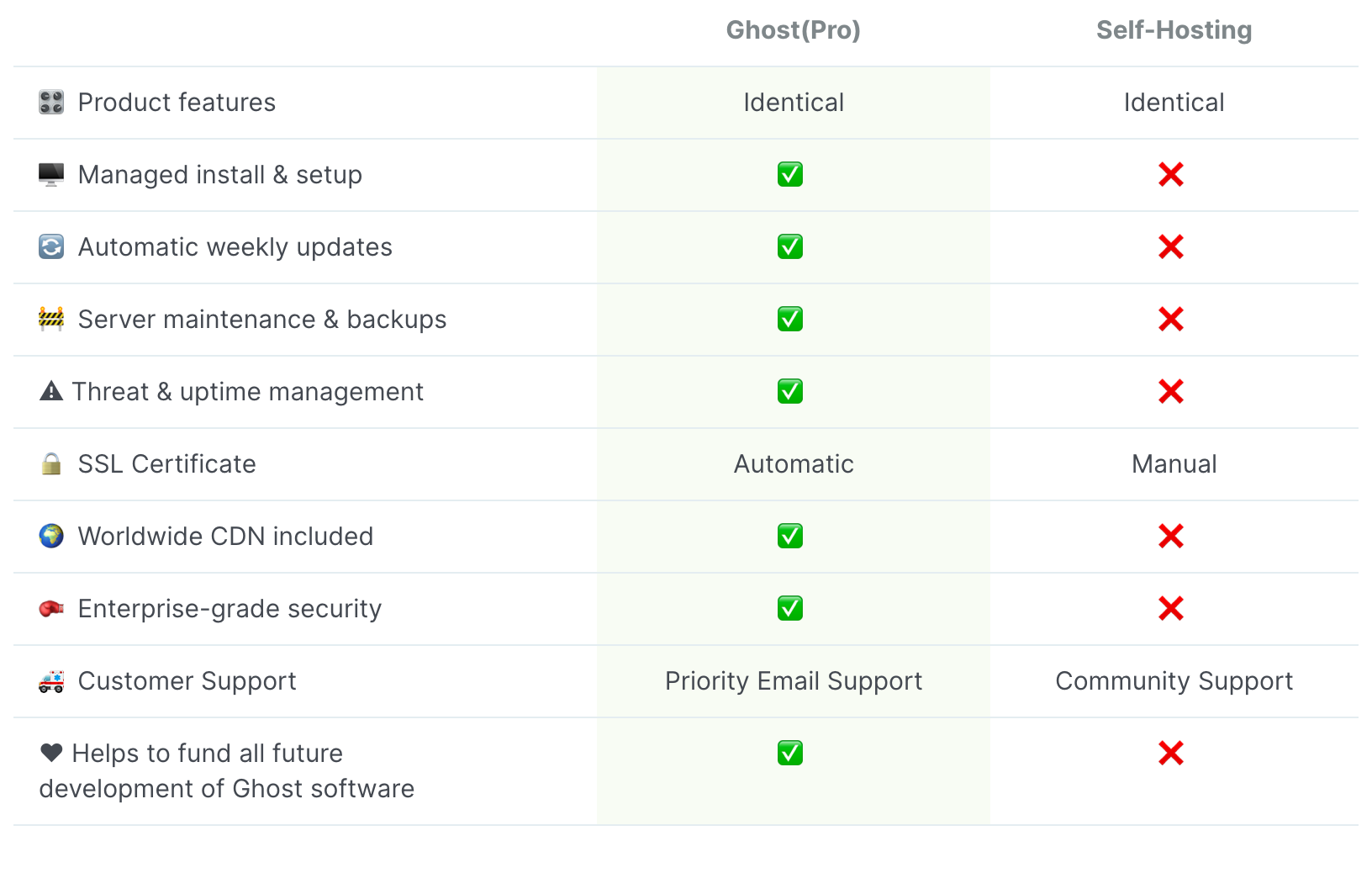
Task: Click the 'Community Support' cell
Action: tap(1174, 681)
